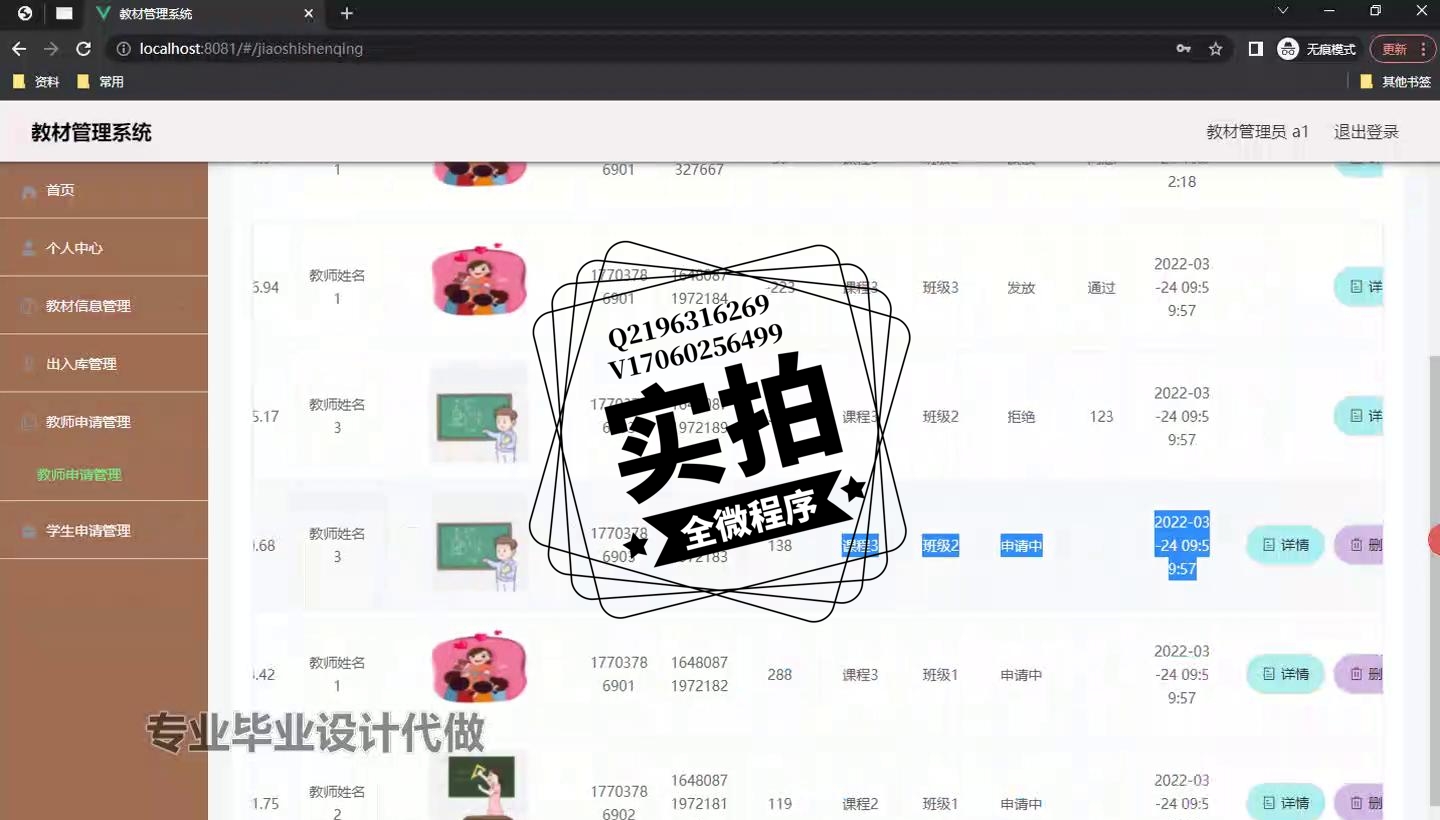The image size is (1440, 820).
Task: Select green 教师申请管理 submenu item
Action: [79, 475]
